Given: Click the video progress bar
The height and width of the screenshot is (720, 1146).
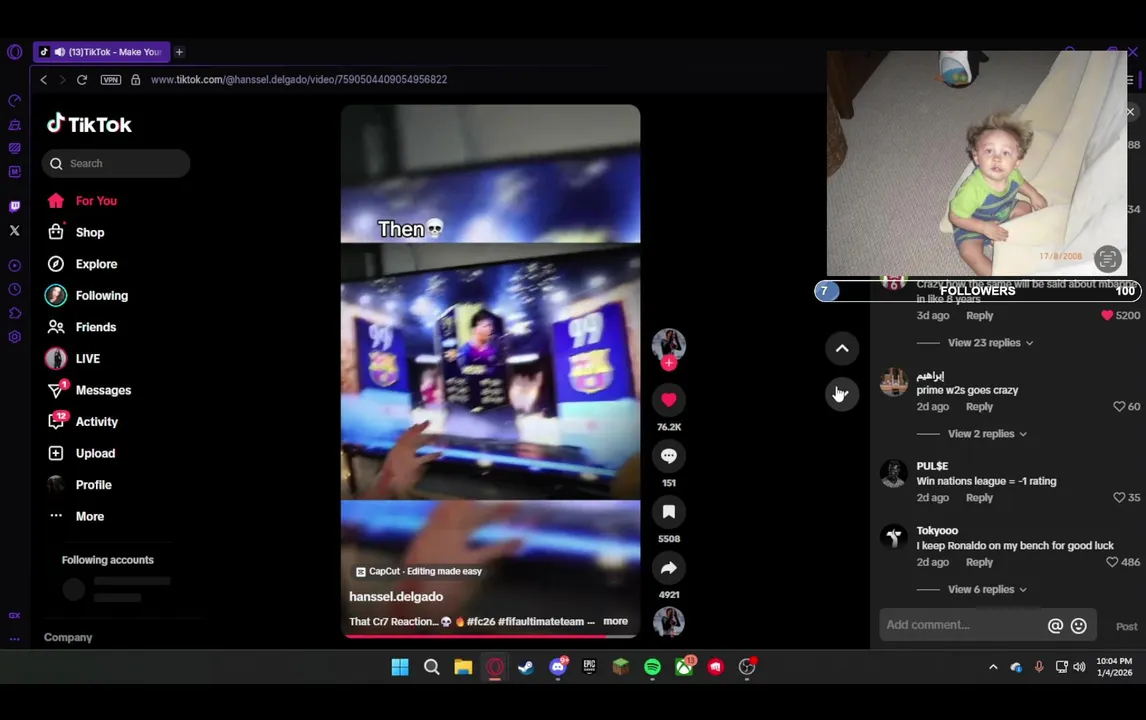Looking at the screenshot, I should [x=490, y=636].
